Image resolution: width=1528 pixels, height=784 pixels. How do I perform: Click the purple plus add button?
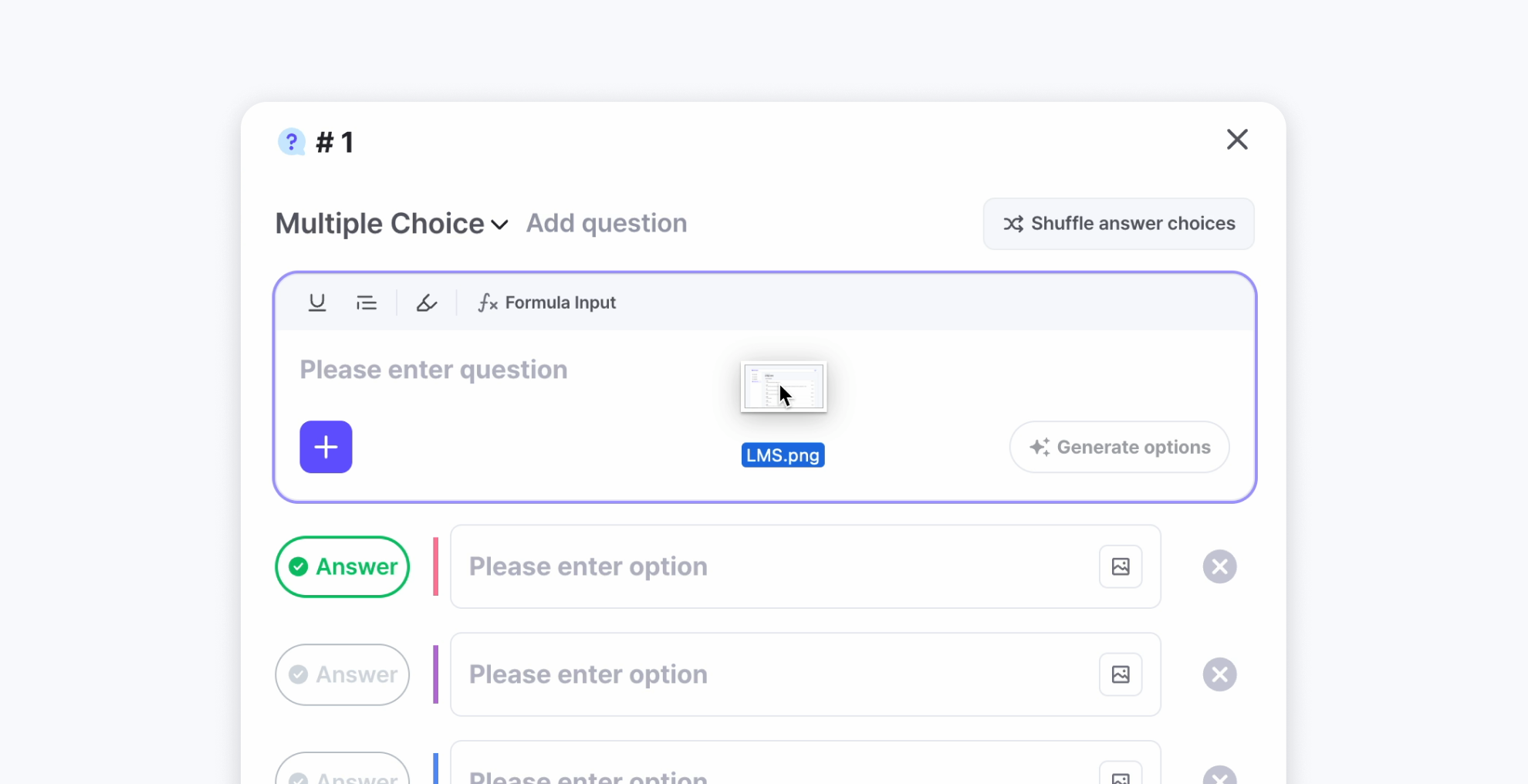pyautogui.click(x=326, y=447)
